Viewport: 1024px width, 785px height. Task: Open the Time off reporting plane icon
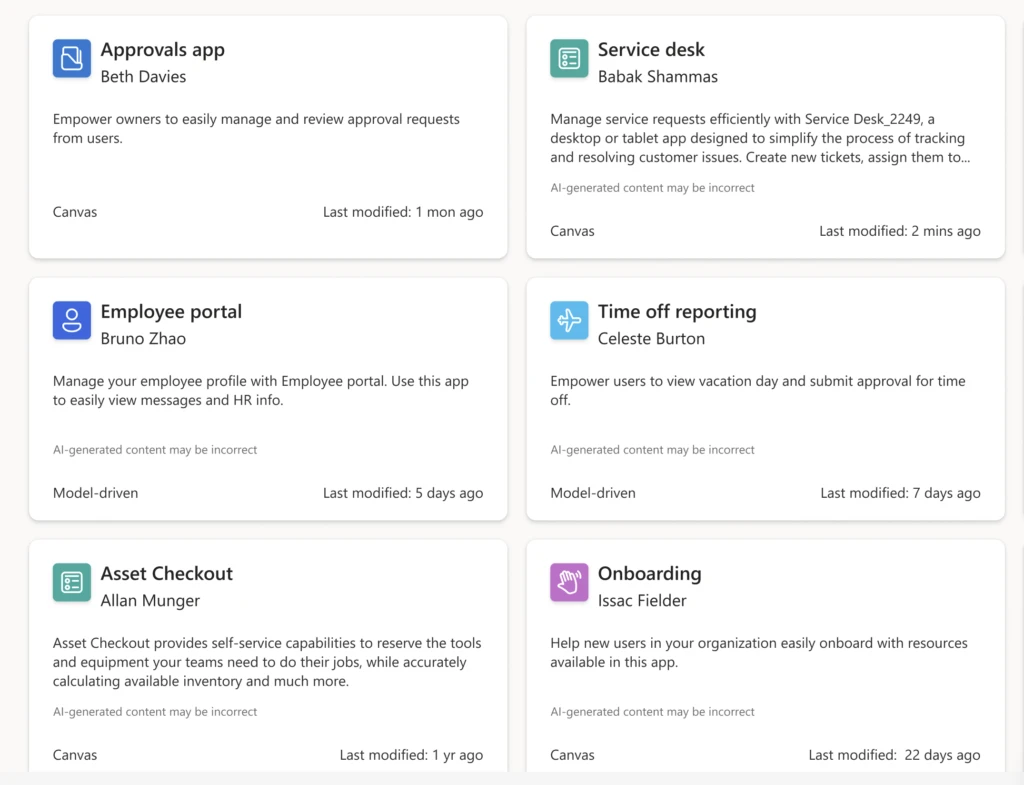coord(568,321)
